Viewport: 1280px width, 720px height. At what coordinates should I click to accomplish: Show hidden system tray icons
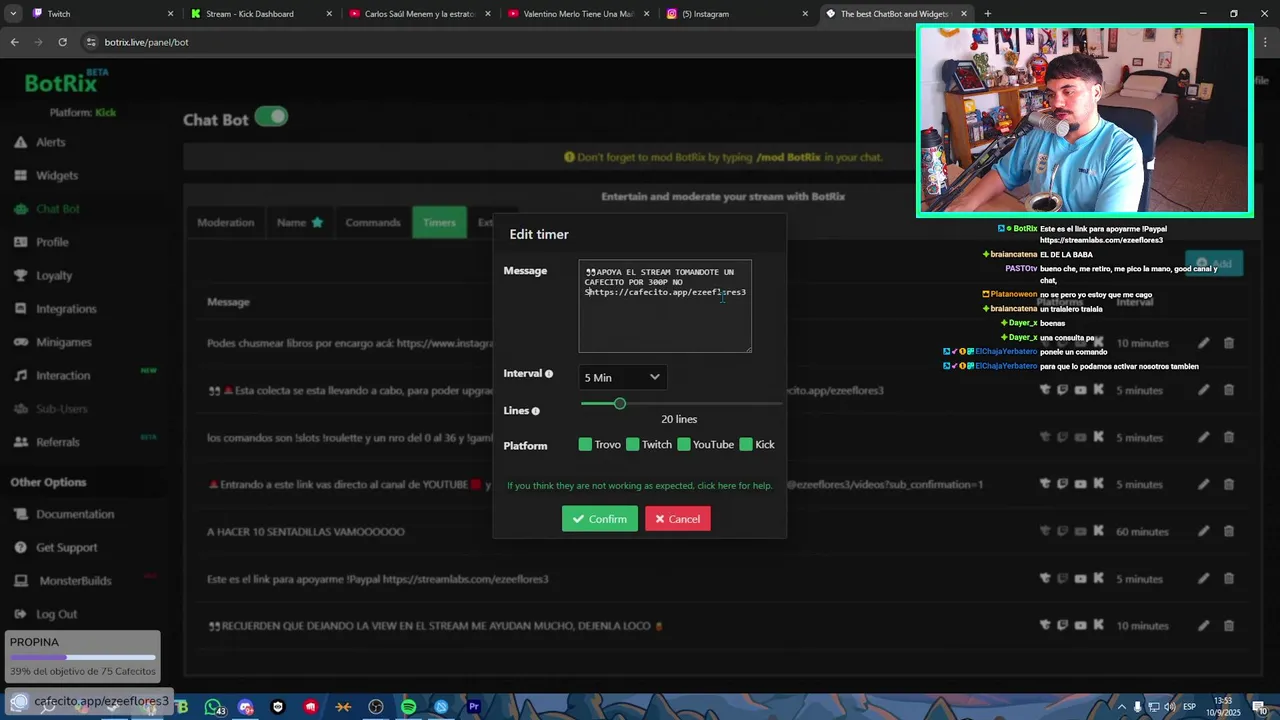(1121, 707)
